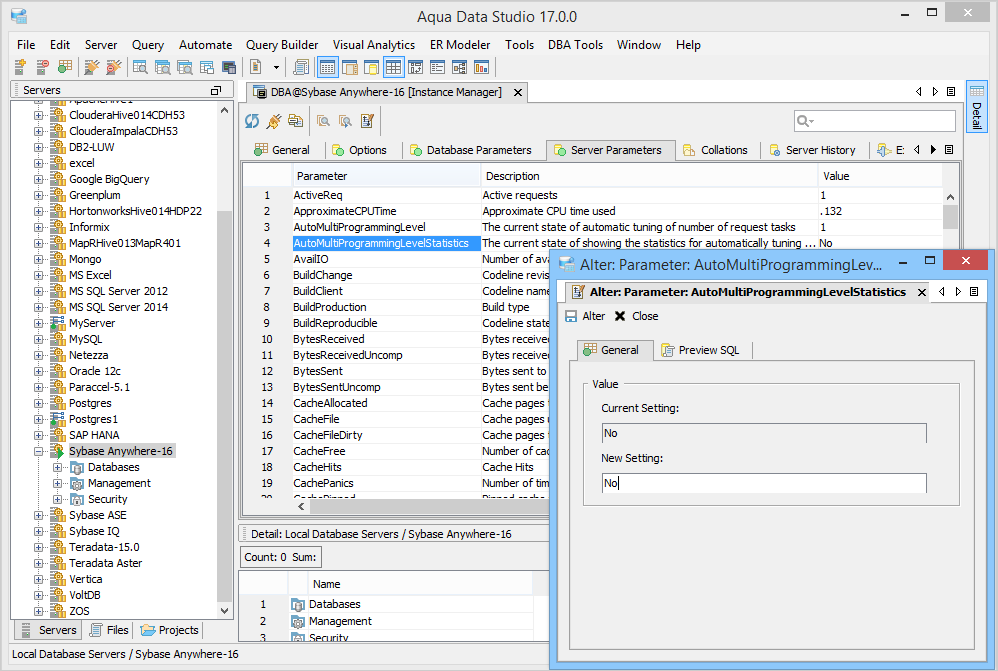Click the first magnifier find icon in Instance Manager

coord(324,121)
